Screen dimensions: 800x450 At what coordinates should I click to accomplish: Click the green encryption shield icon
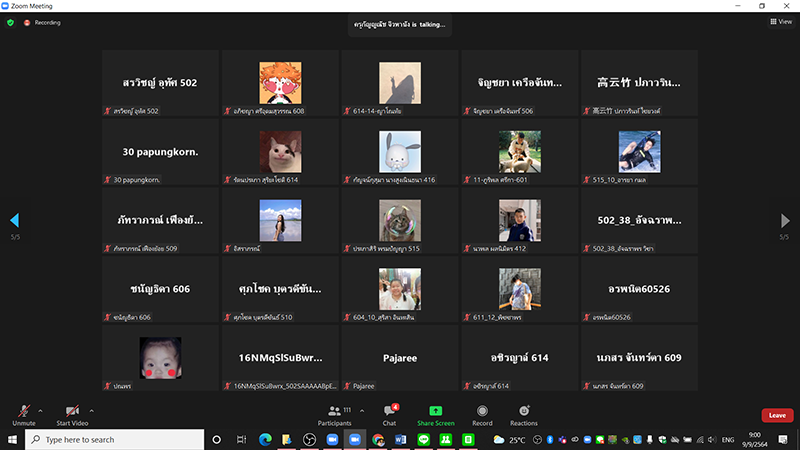click(10, 22)
